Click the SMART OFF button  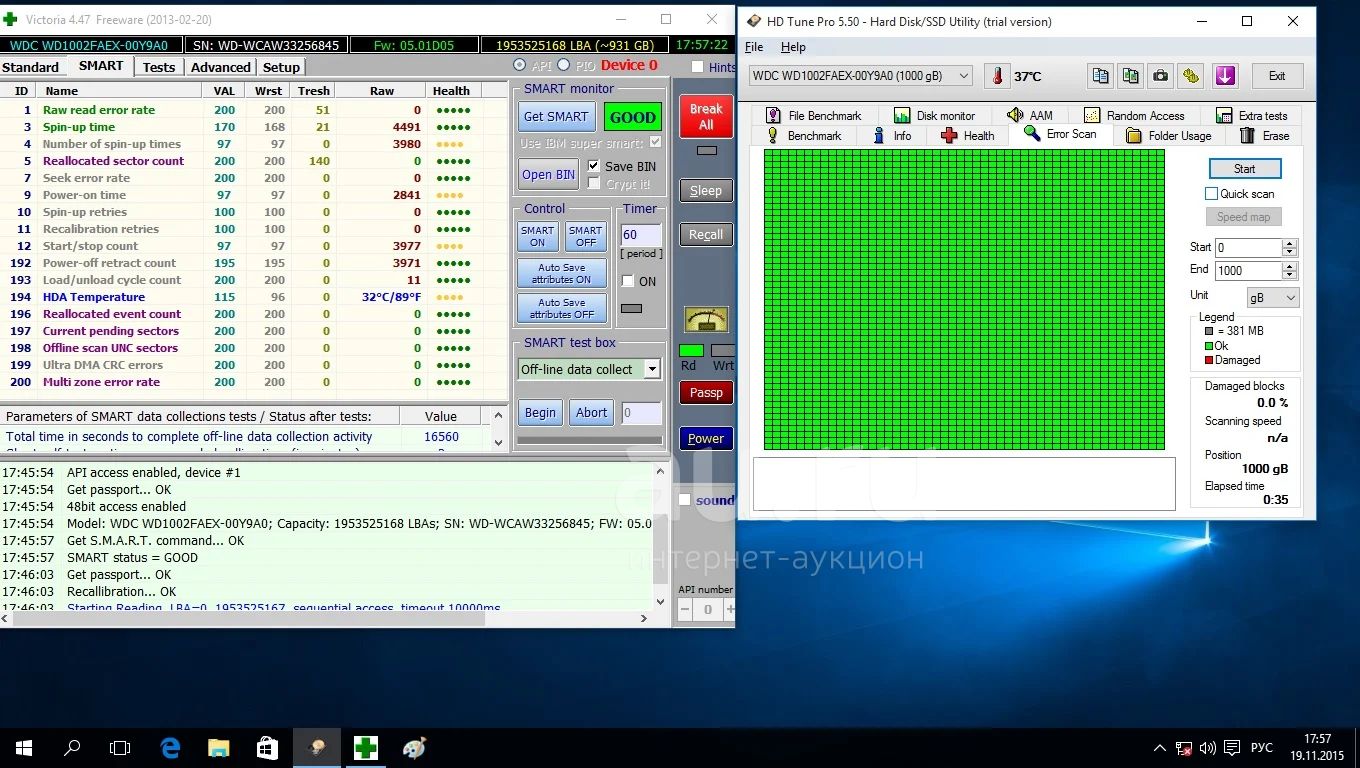[586, 236]
